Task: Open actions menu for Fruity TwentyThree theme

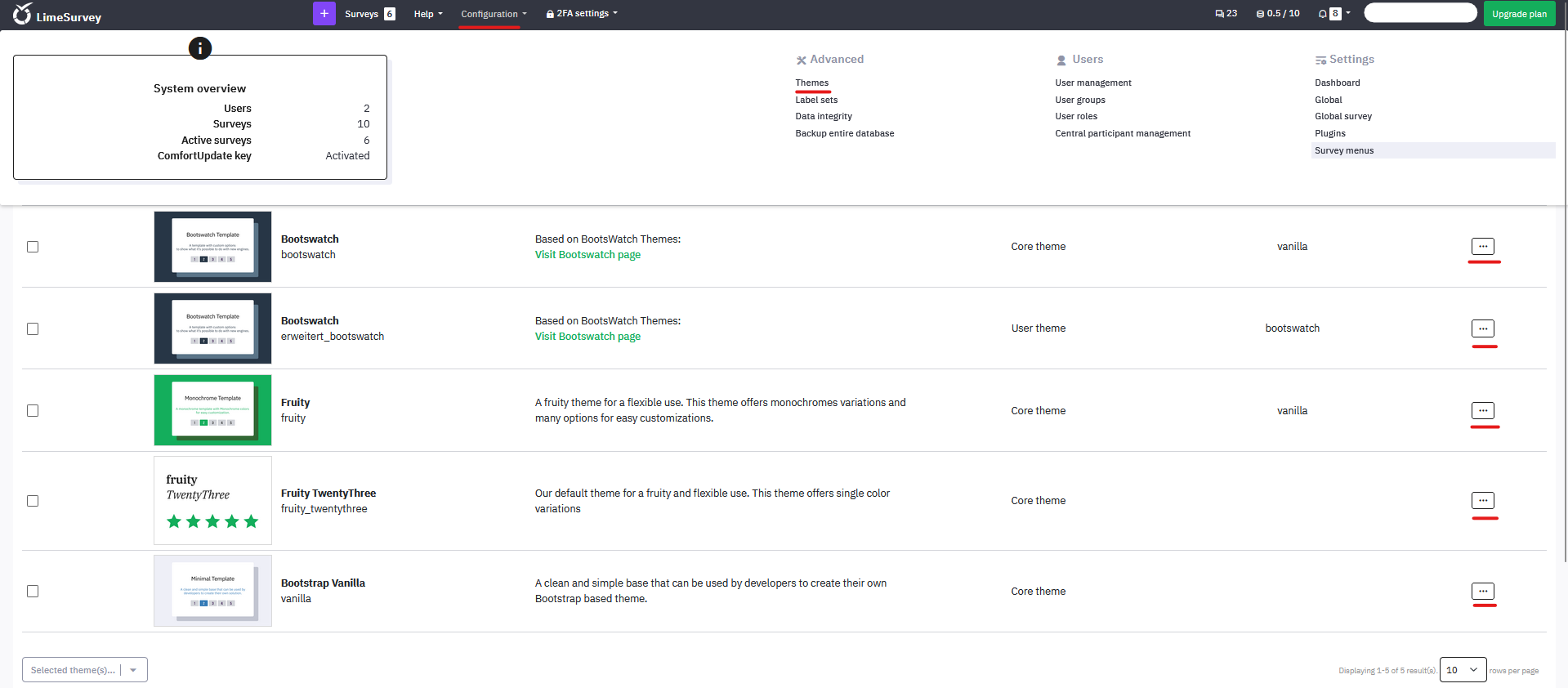Action: [1482, 501]
